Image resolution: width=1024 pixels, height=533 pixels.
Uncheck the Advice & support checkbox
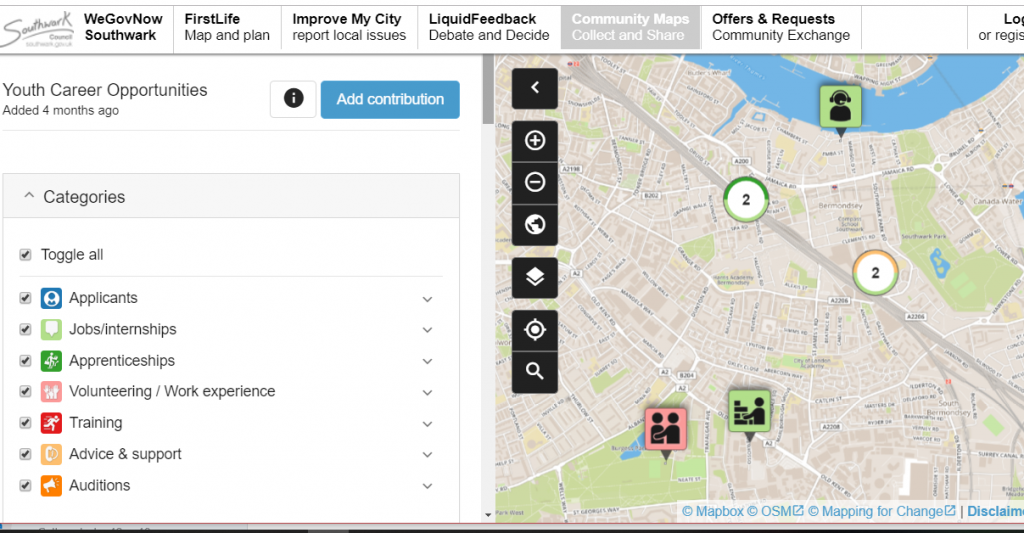click(x=25, y=454)
